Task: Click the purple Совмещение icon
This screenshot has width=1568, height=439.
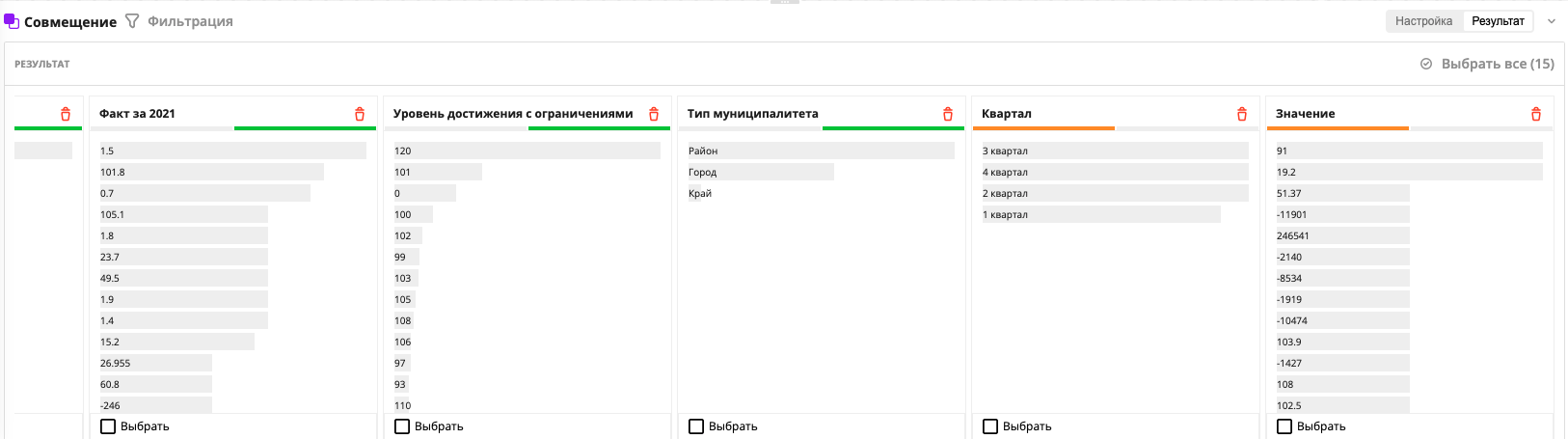Action: click(x=12, y=21)
